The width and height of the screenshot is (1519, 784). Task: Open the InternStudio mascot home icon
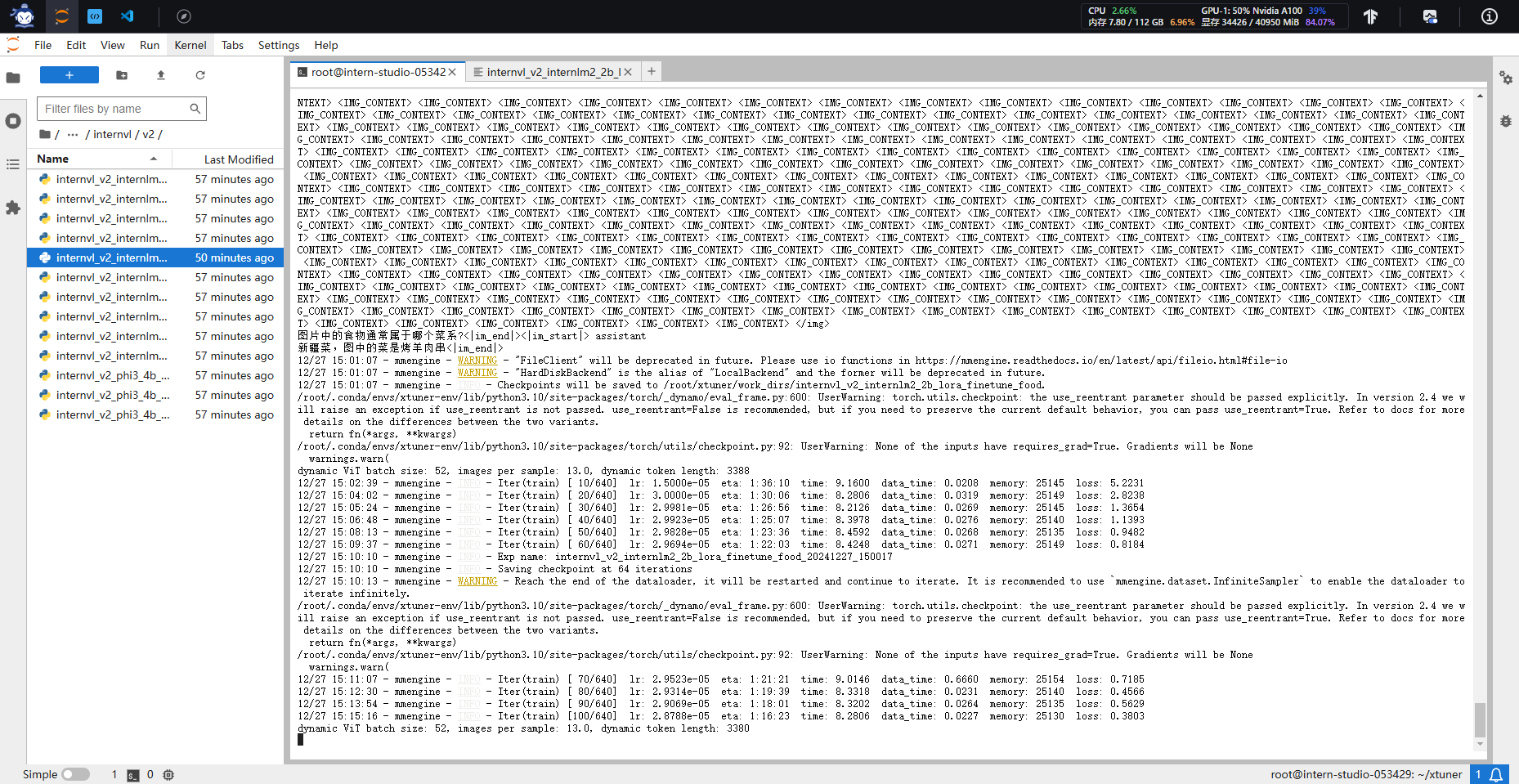[x=23, y=16]
